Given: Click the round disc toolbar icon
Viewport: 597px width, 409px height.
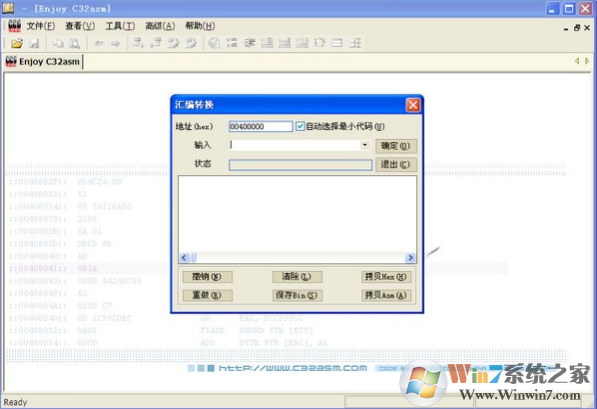Looking at the screenshot, I should (x=214, y=43).
